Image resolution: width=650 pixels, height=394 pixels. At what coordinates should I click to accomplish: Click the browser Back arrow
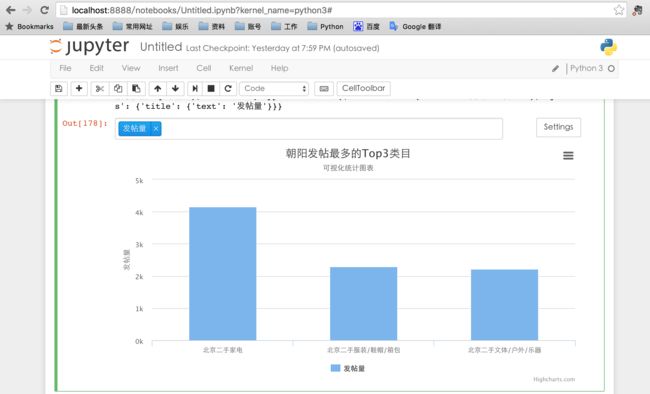(x=10, y=10)
